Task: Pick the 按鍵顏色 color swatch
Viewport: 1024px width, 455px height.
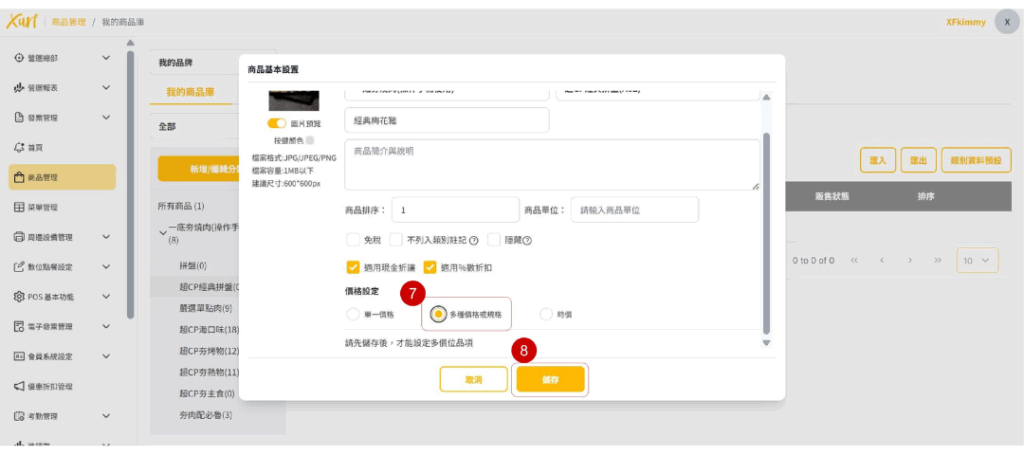Action: tap(310, 141)
